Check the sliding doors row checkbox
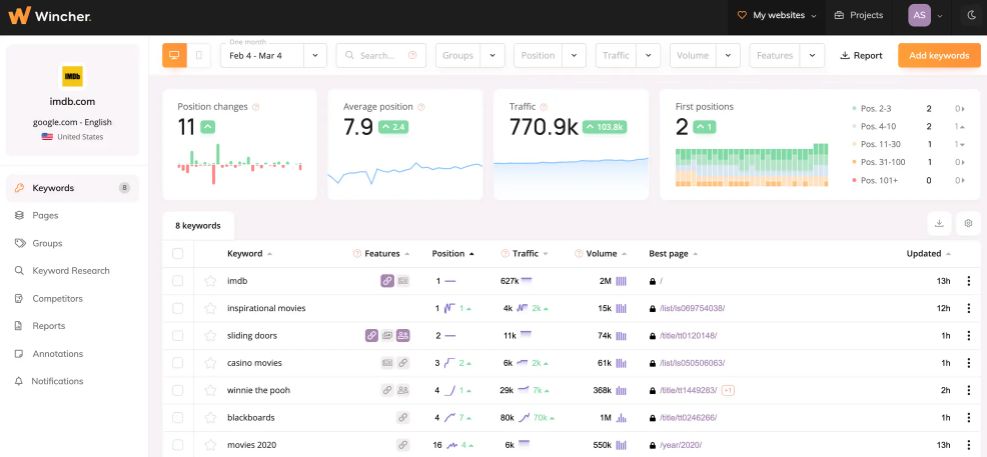This screenshot has width=987, height=457. tap(178, 336)
